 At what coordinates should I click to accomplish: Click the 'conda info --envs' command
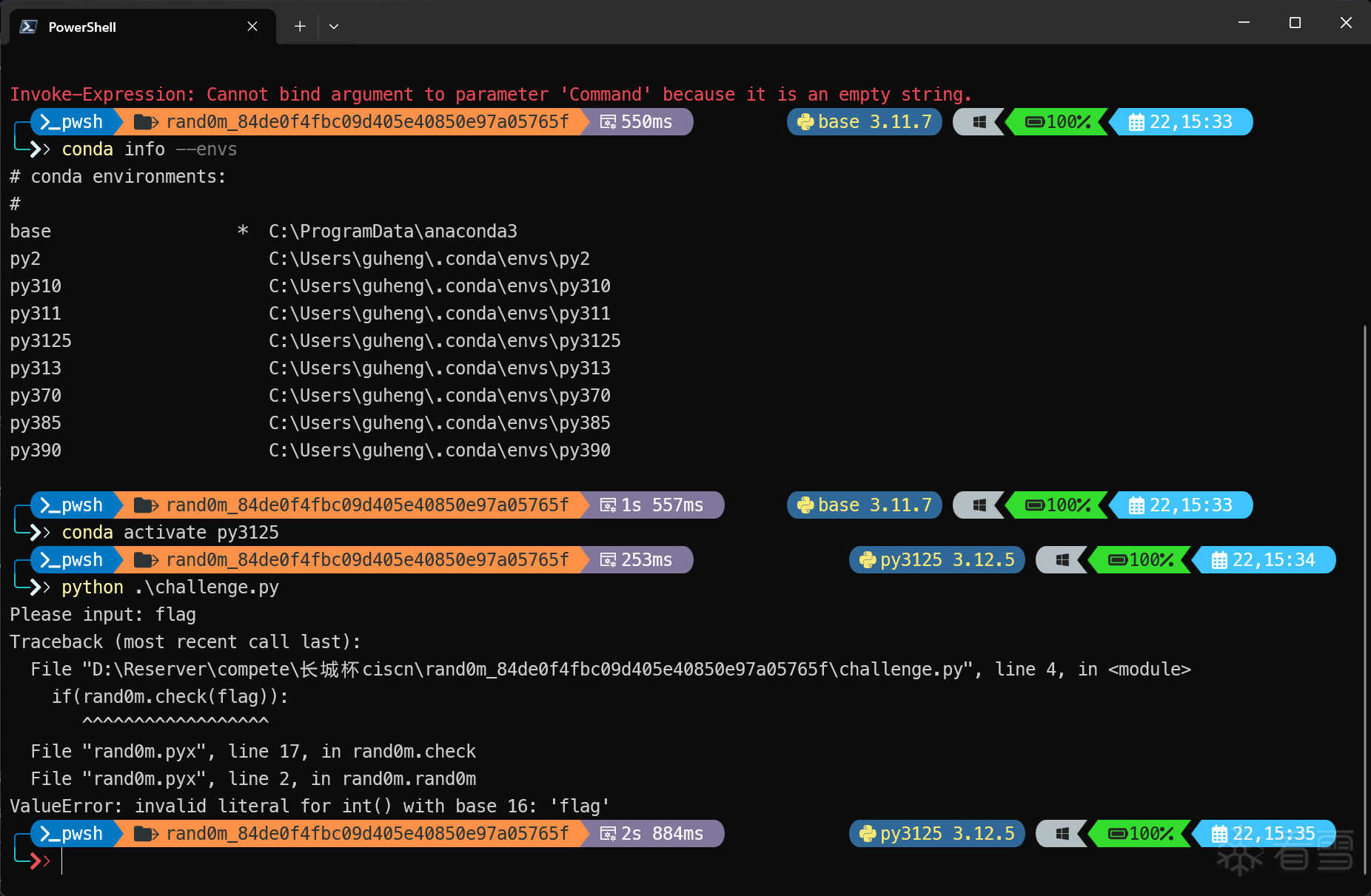click(150, 149)
